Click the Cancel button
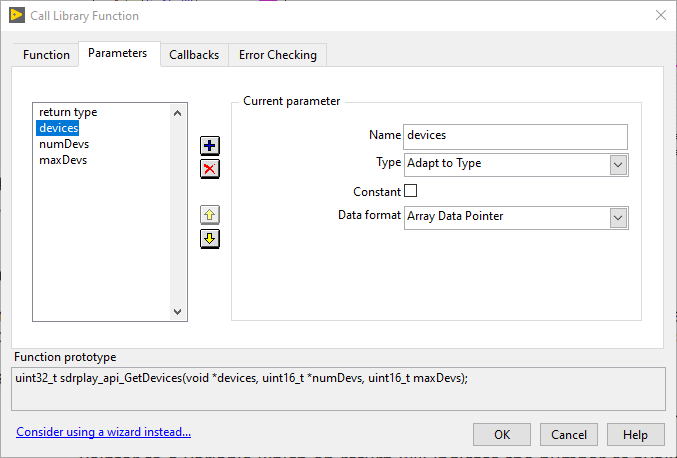The width and height of the screenshot is (677, 458). coord(569,434)
